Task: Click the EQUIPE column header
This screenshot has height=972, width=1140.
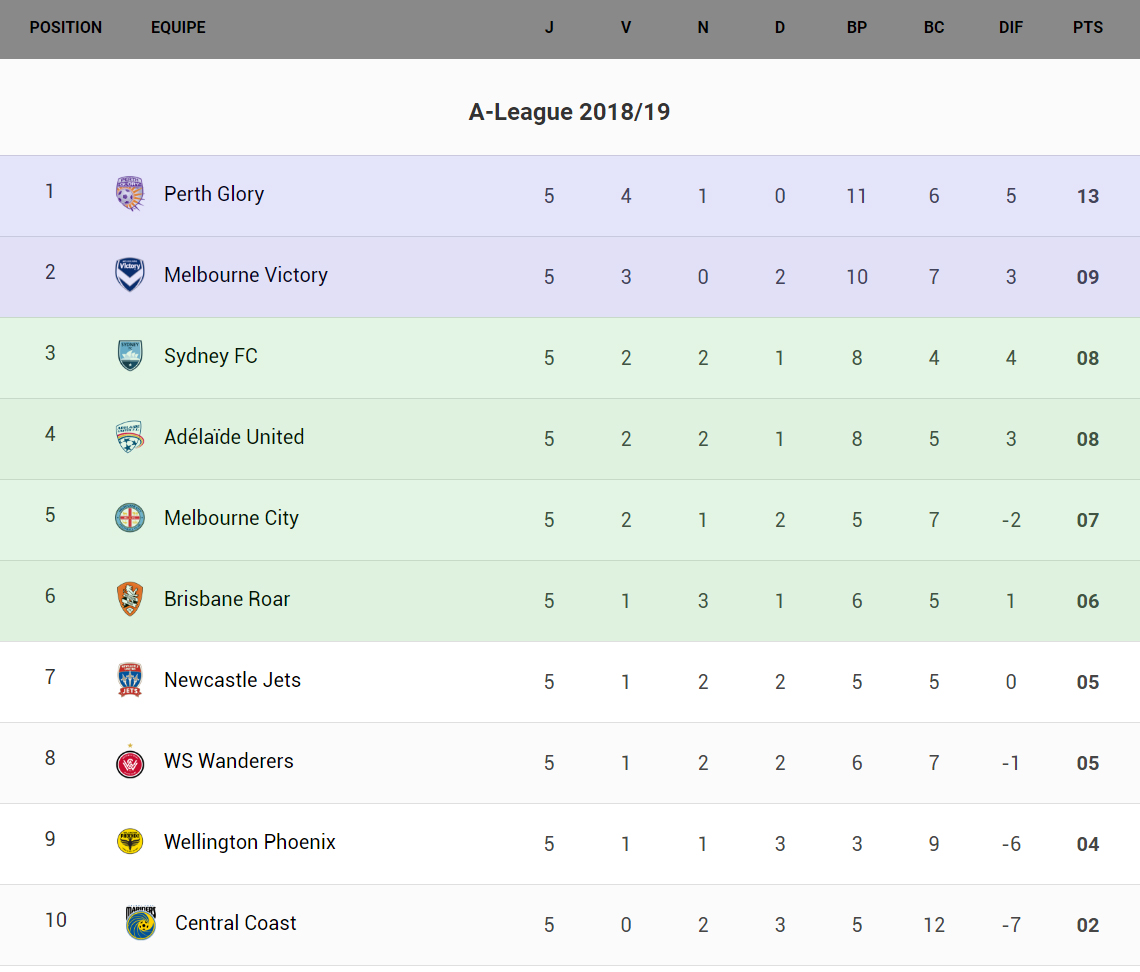Action: coord(178,28)
